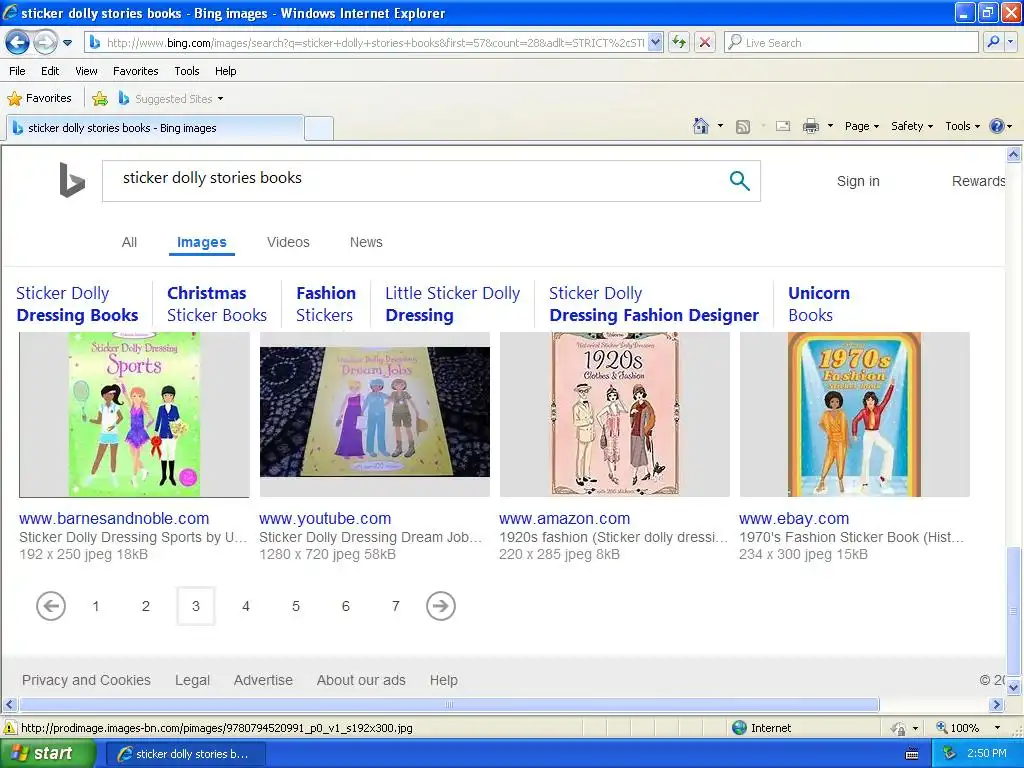
Task: Click the www.ebay.com result link
Action: [x=794, y=519]
